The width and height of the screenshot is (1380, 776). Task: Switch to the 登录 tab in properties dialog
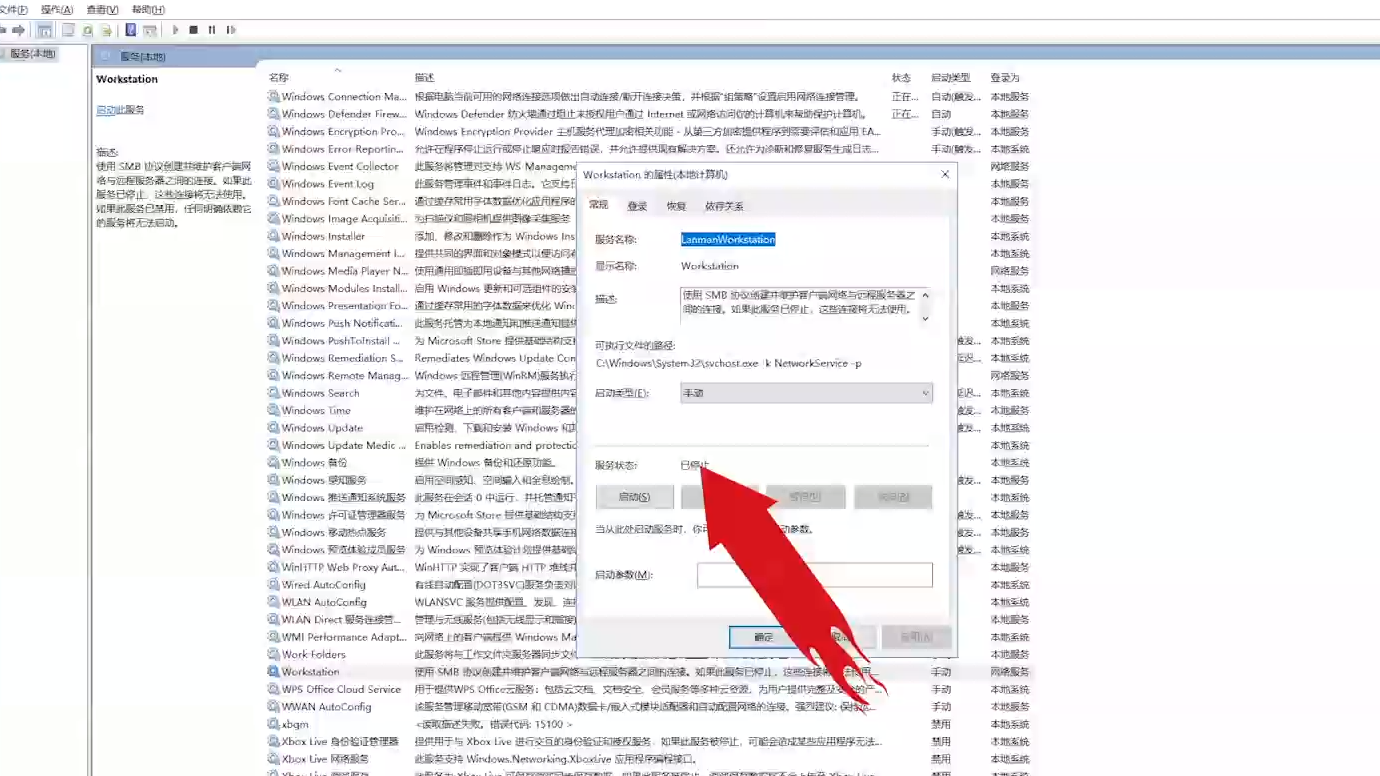tap(637, 206)
